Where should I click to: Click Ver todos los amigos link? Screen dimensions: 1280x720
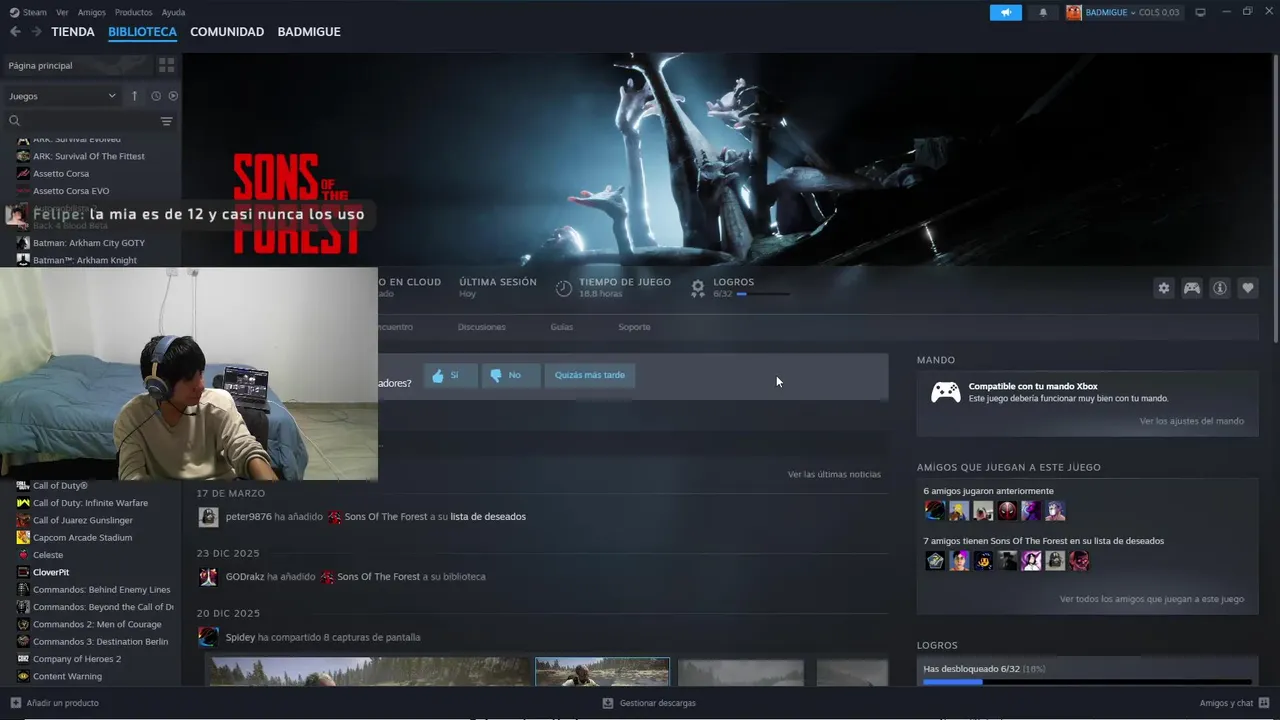(1151, 599)
